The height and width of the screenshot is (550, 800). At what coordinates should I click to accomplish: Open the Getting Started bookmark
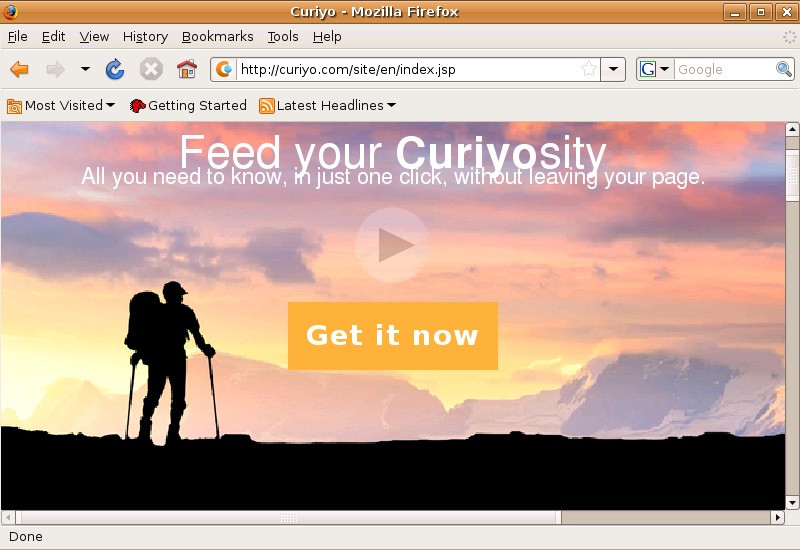pos(188,106)
